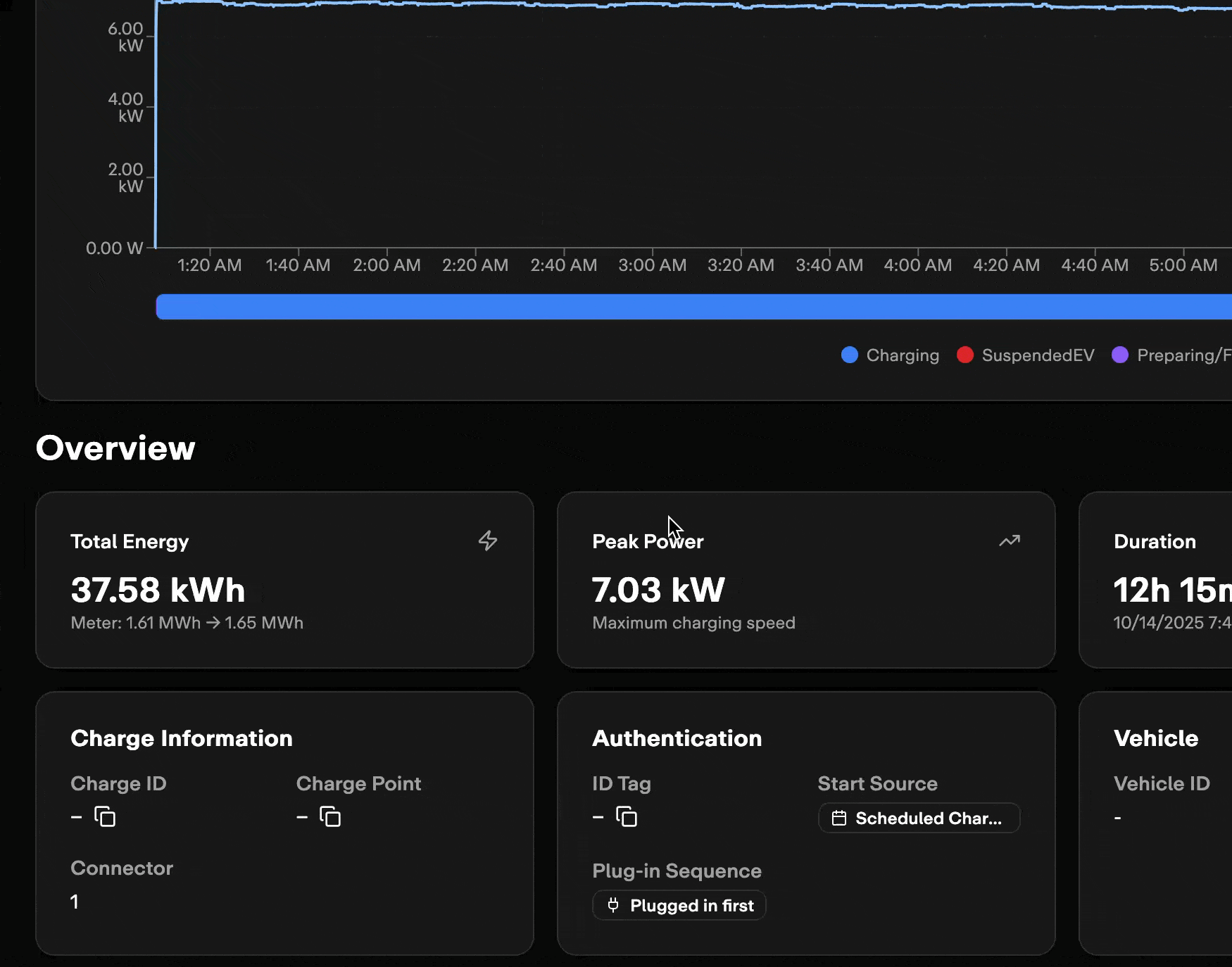The height and width of the screenshot is (967, 1232).
Task: Click the power line on the chart
Action: pos(634,5)
